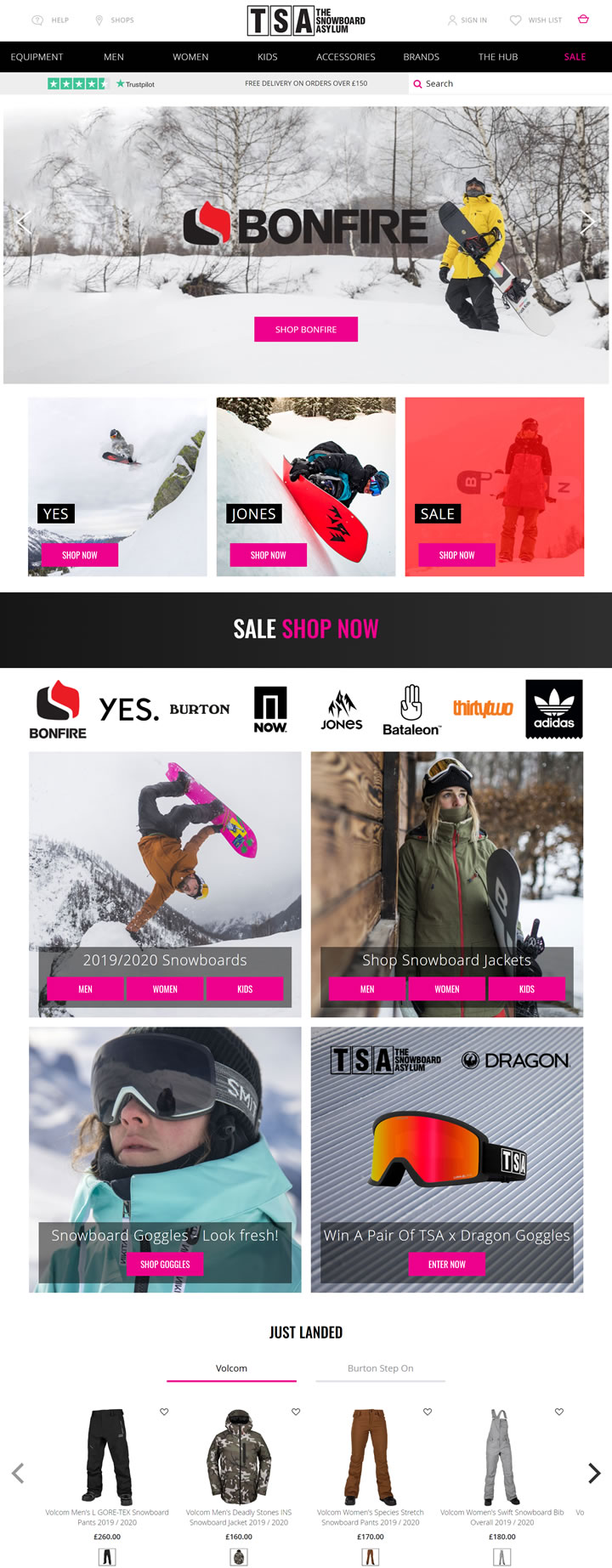Show next hero banner slide
Viewport: 612px width, 1568px height.
tap(587, 223)
